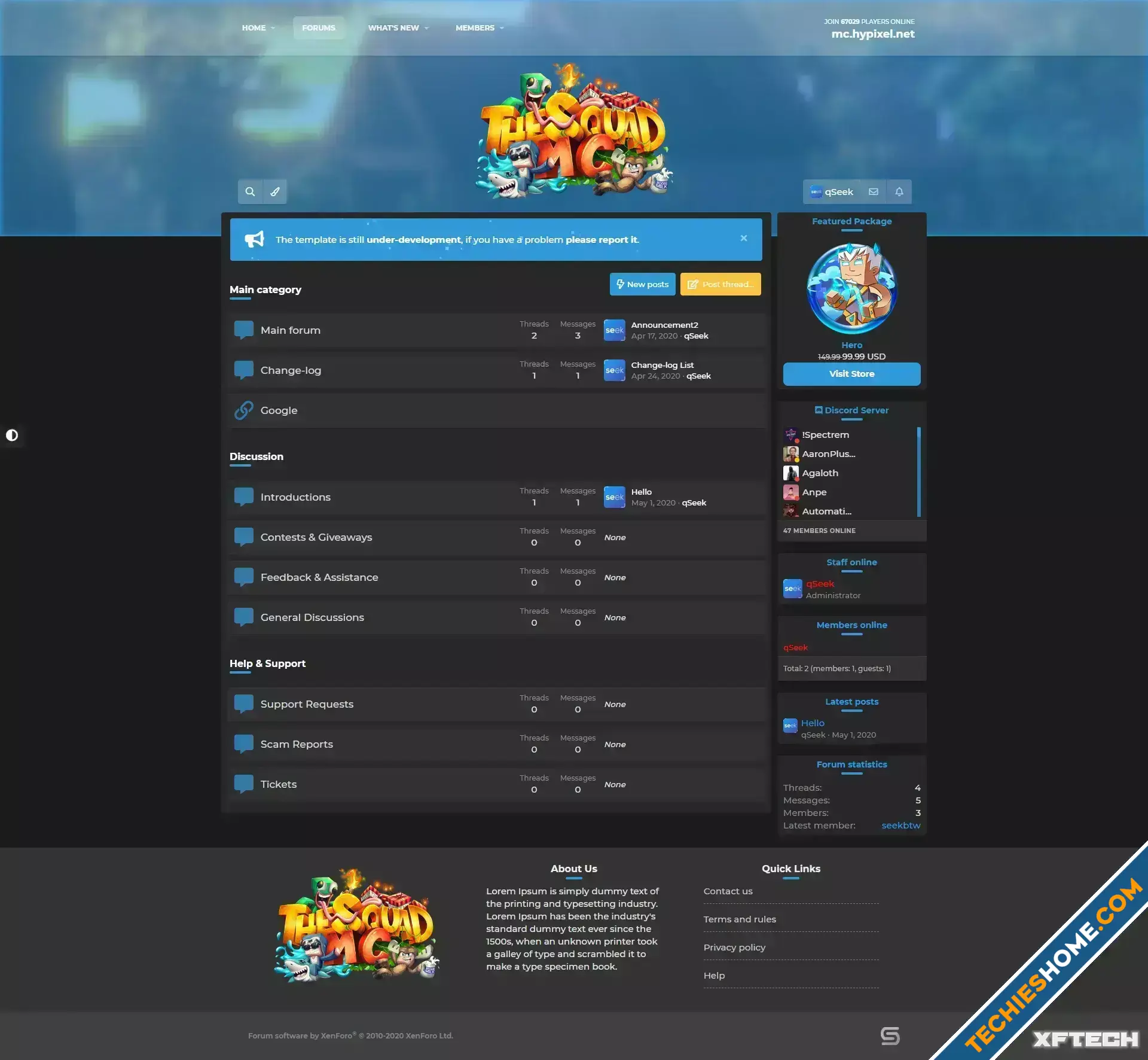Click seek avatar beside Hello in Introductions
1148x1060 pixels.
615,497
